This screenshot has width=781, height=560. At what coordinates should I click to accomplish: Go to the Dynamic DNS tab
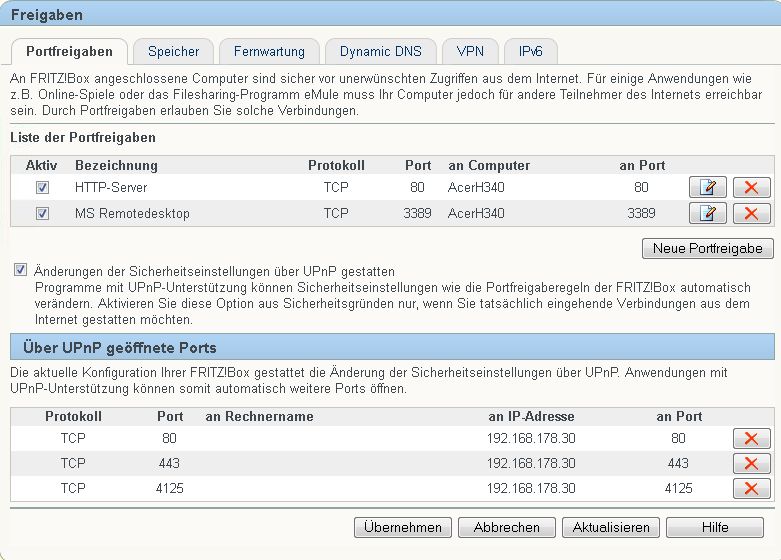coord(380,51)
